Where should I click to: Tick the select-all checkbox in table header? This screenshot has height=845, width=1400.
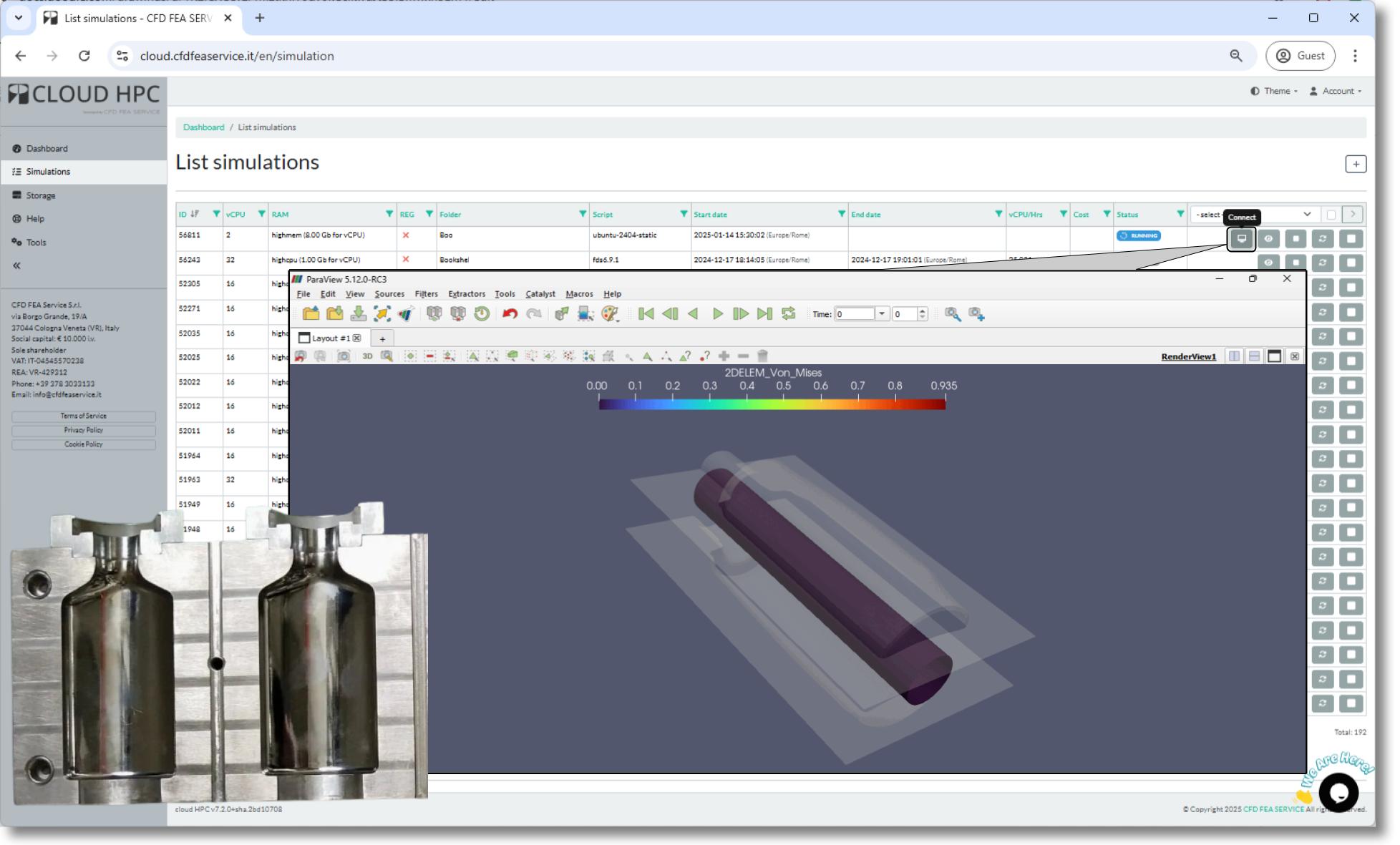click(x=1331, y=215)
